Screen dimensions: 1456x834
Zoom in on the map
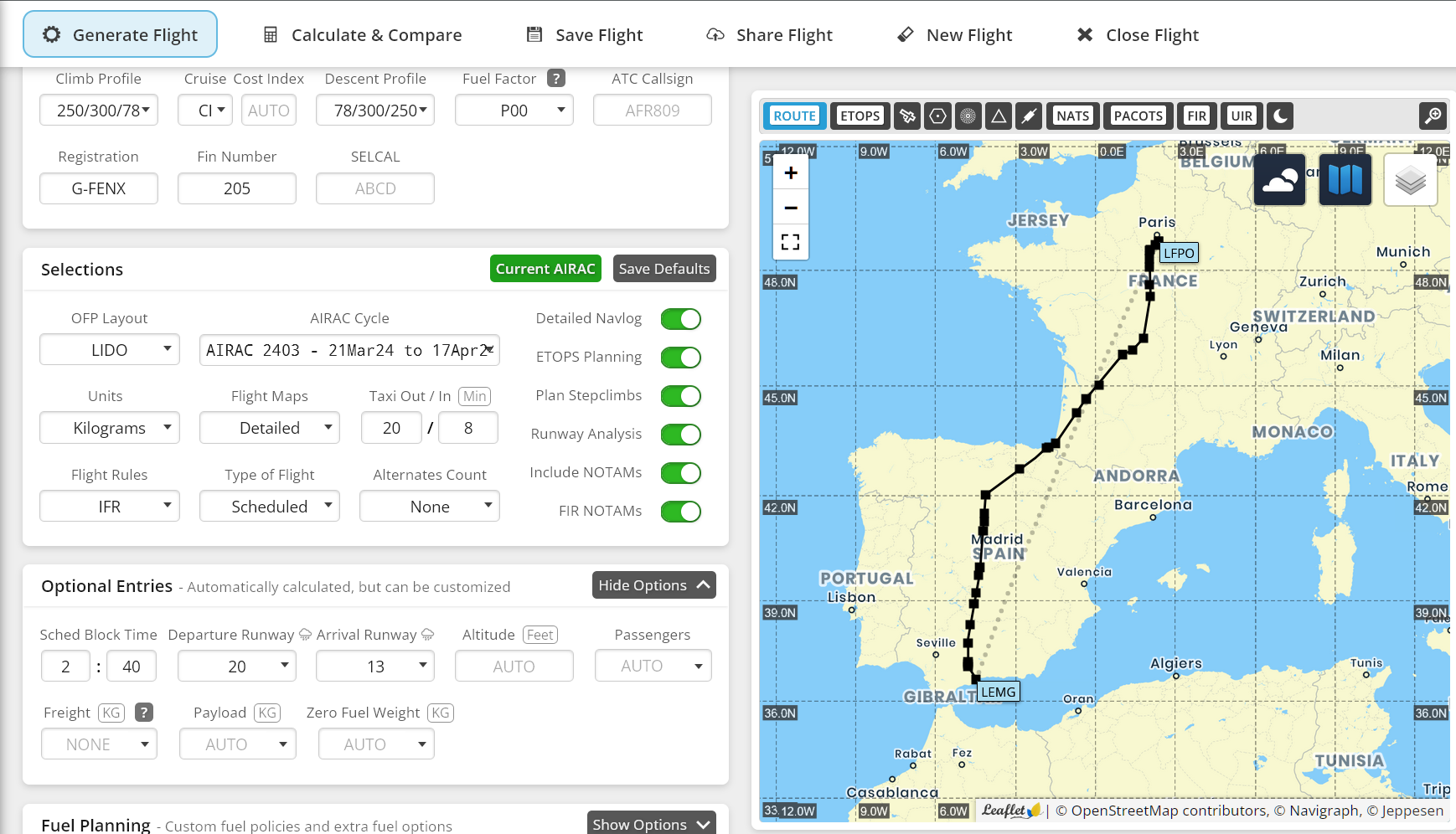point(791,172)
